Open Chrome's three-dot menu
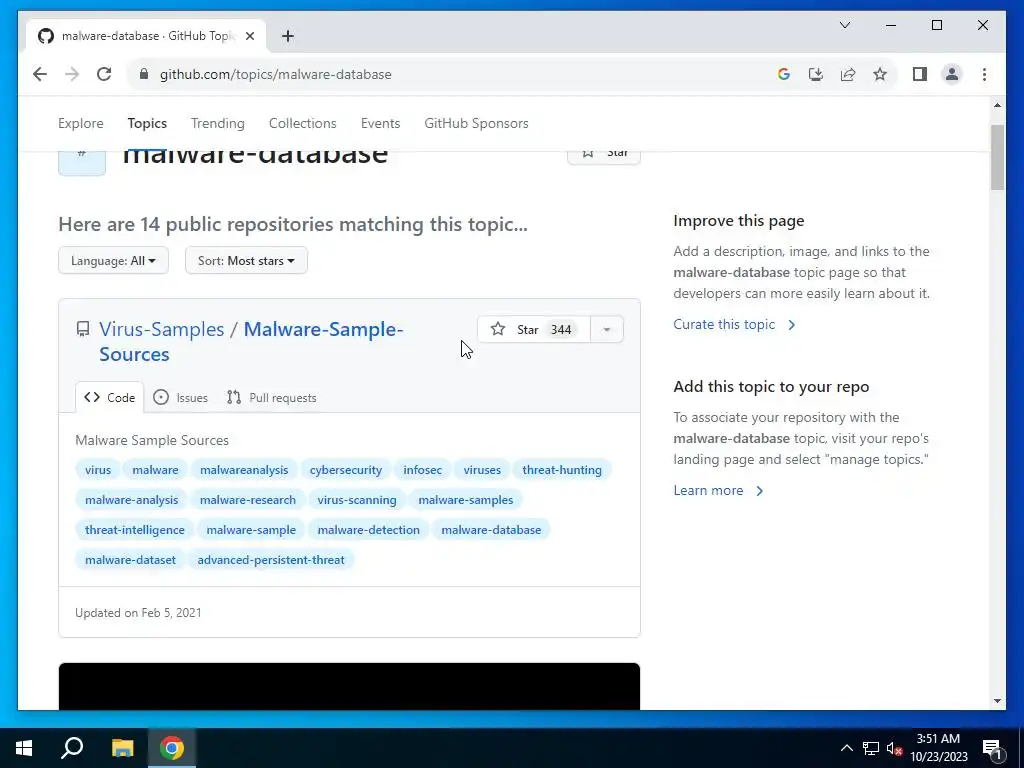Screen dimensions: 1024x768 tap(984, 74)
